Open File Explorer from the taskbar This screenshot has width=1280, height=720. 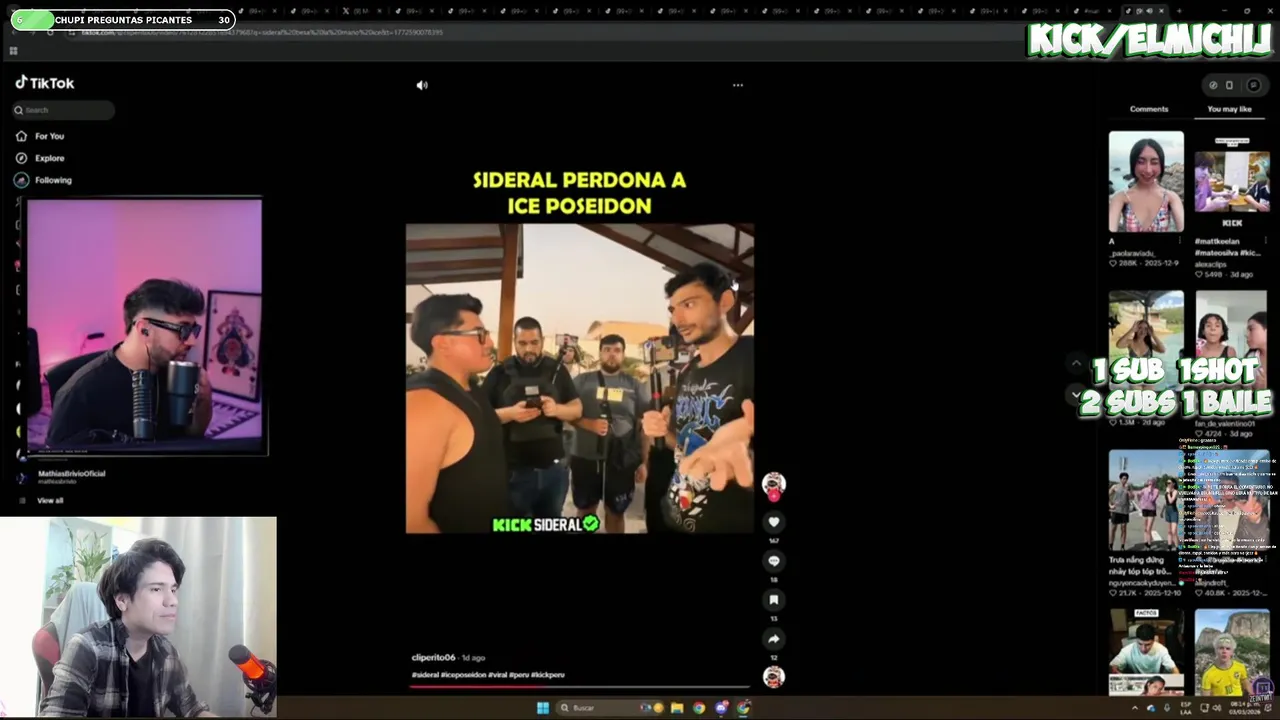(x=677, y=708)
